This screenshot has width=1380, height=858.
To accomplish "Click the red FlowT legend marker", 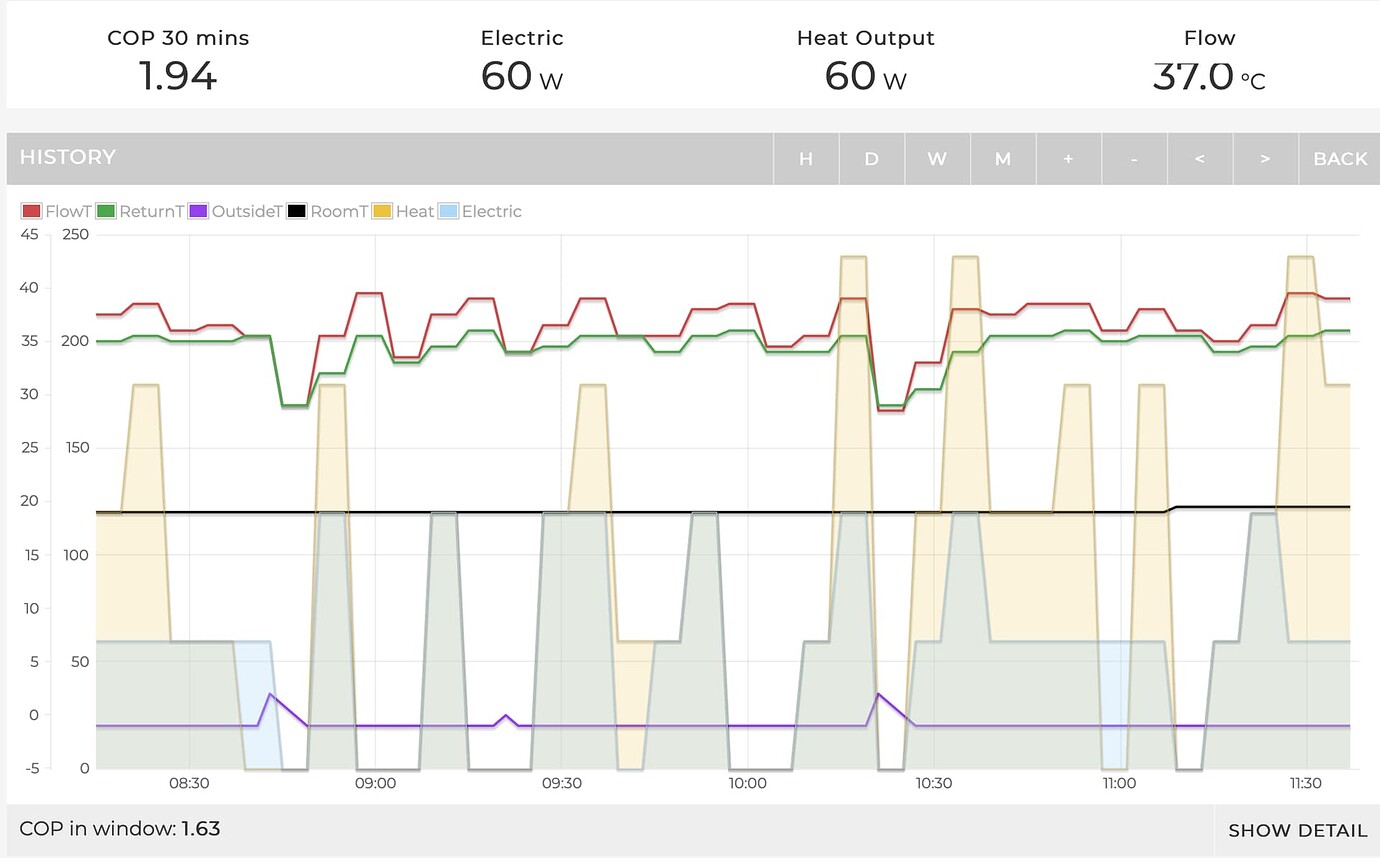I will coord(30,211).
